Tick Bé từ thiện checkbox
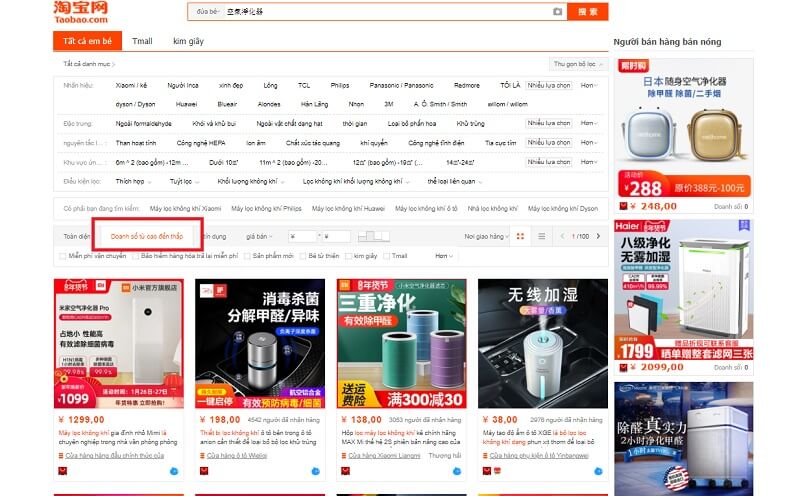 303,256
